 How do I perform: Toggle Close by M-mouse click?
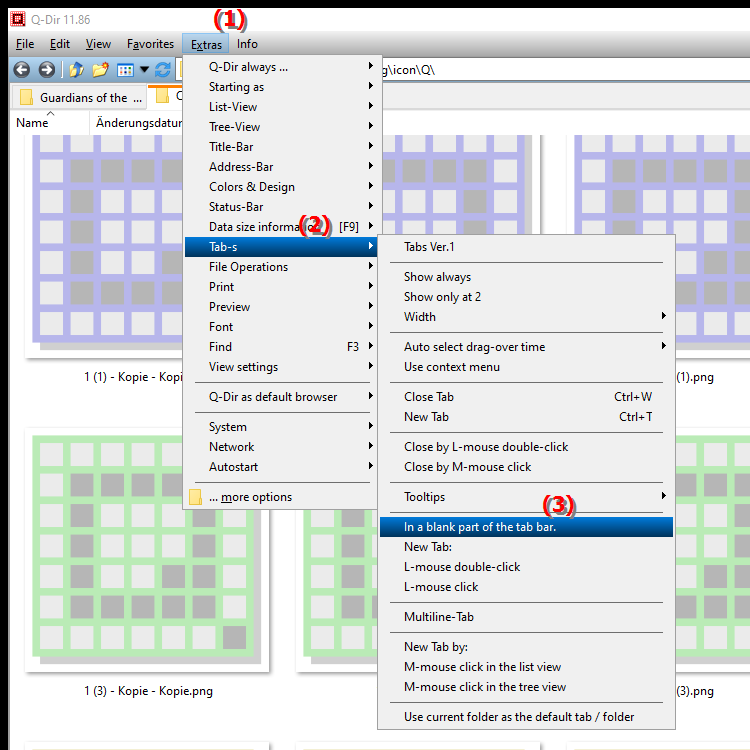click(526, 467)
